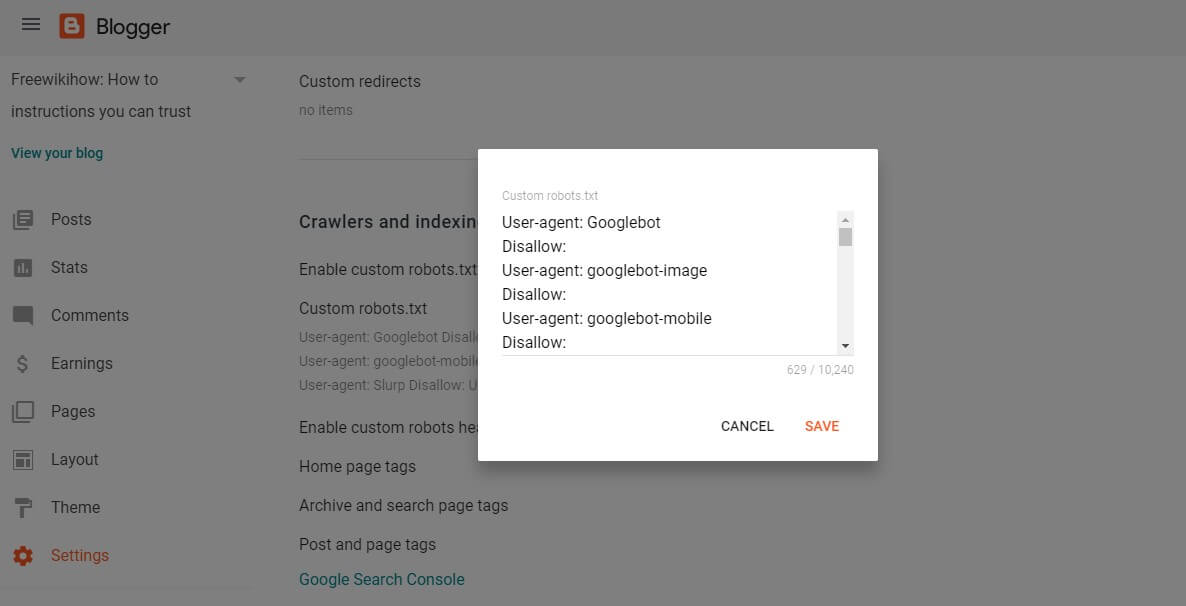The width and height of the screenshot is (1186, 606).
Task: Cancel the robots.txt dialog
Action: pos(747,426)
